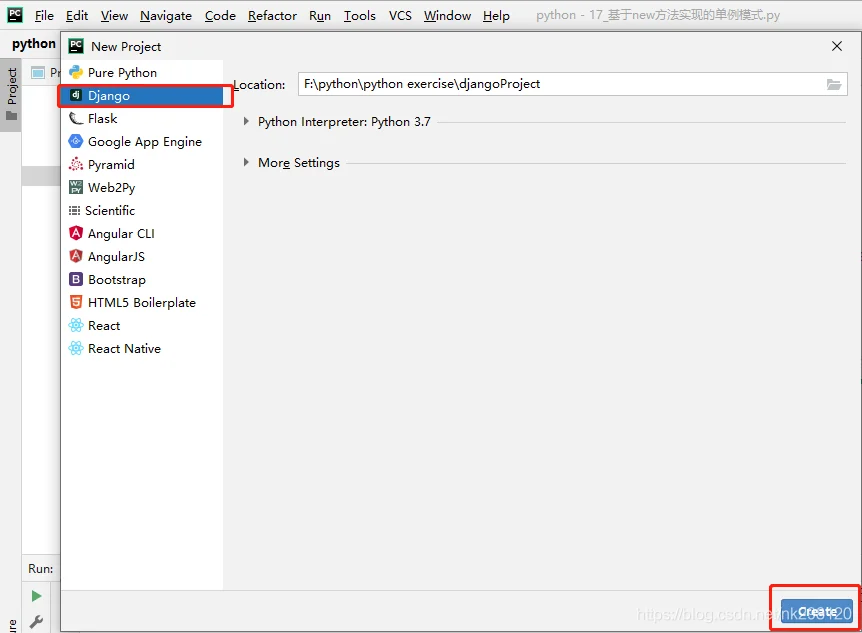Expand the Python Interpreter section

[246, 122]
